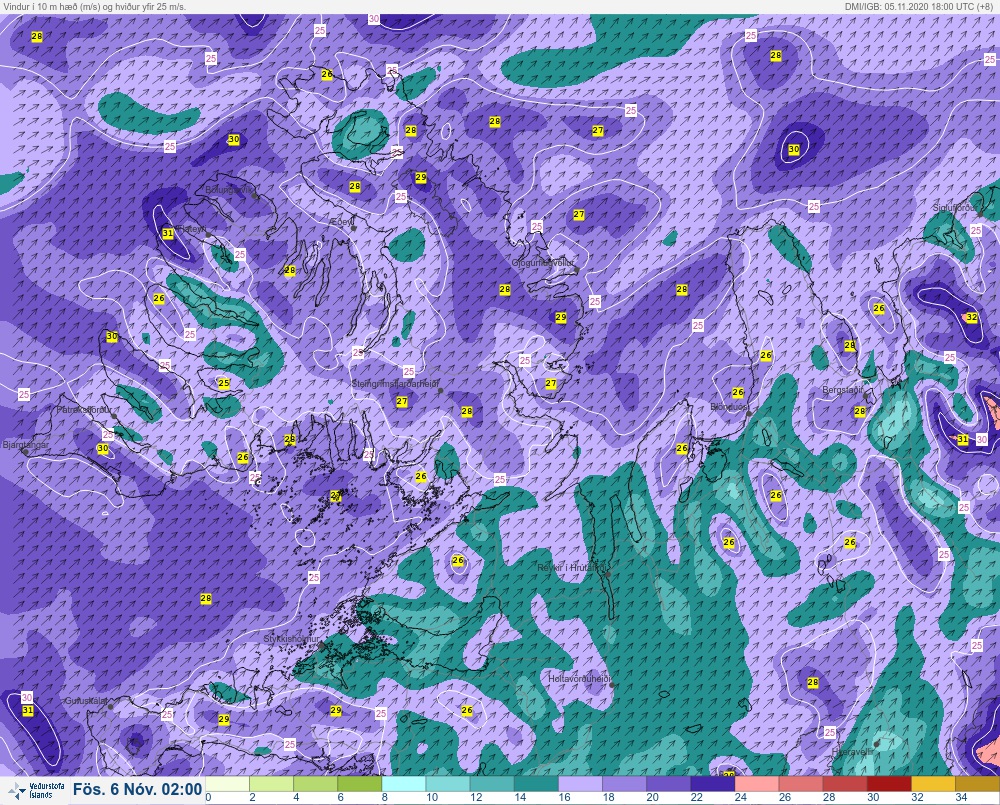Click the legend value 24
Viewport: 1000px width, 805px height.
click(740, 797)
